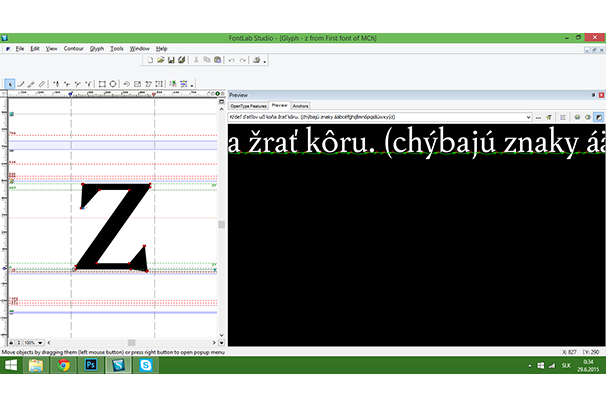The width and height of the screenshot is (606, 406).
Task: Switch to the OpenType Features tab
Action: (247, 105)
